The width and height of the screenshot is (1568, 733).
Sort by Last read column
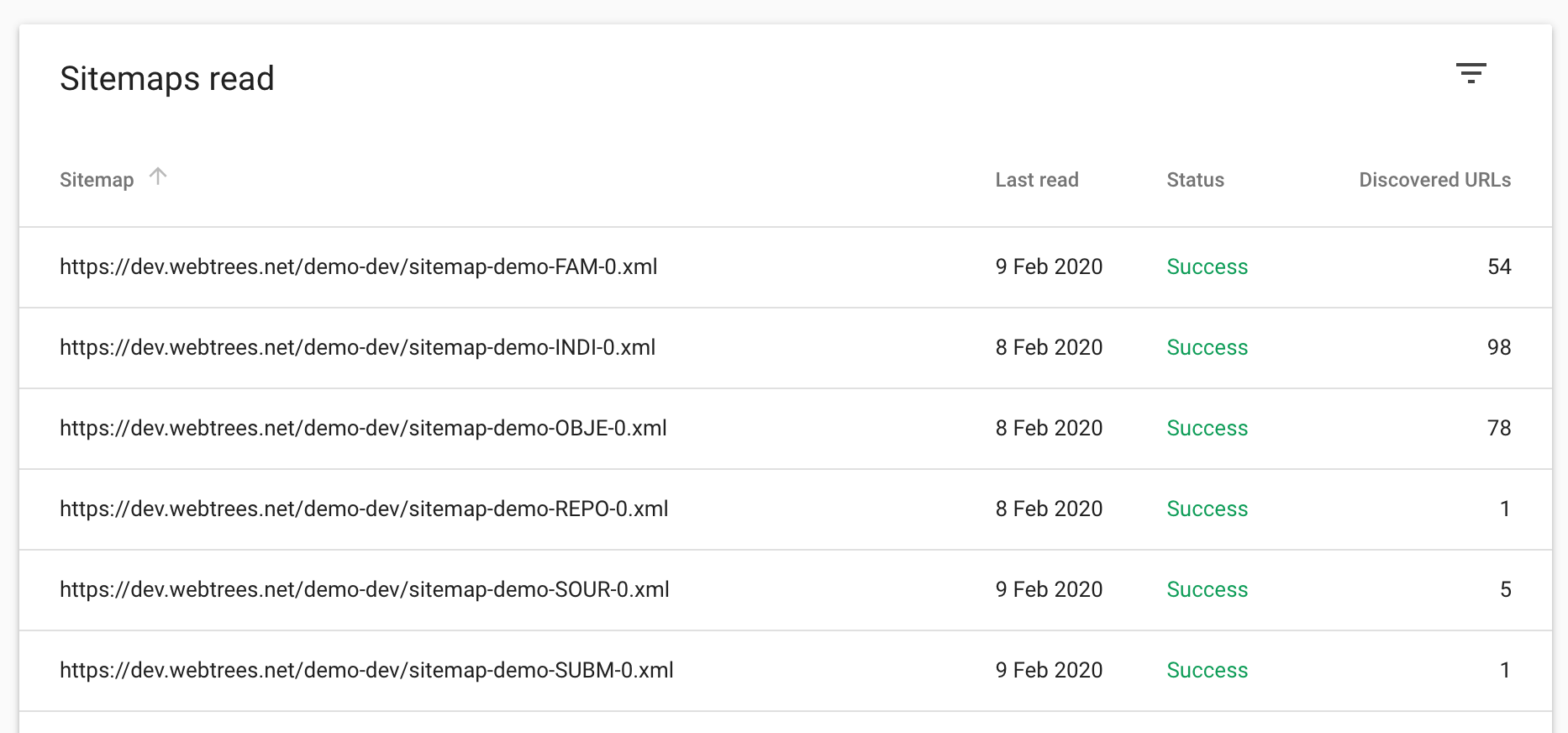[x=1036, y=180]
